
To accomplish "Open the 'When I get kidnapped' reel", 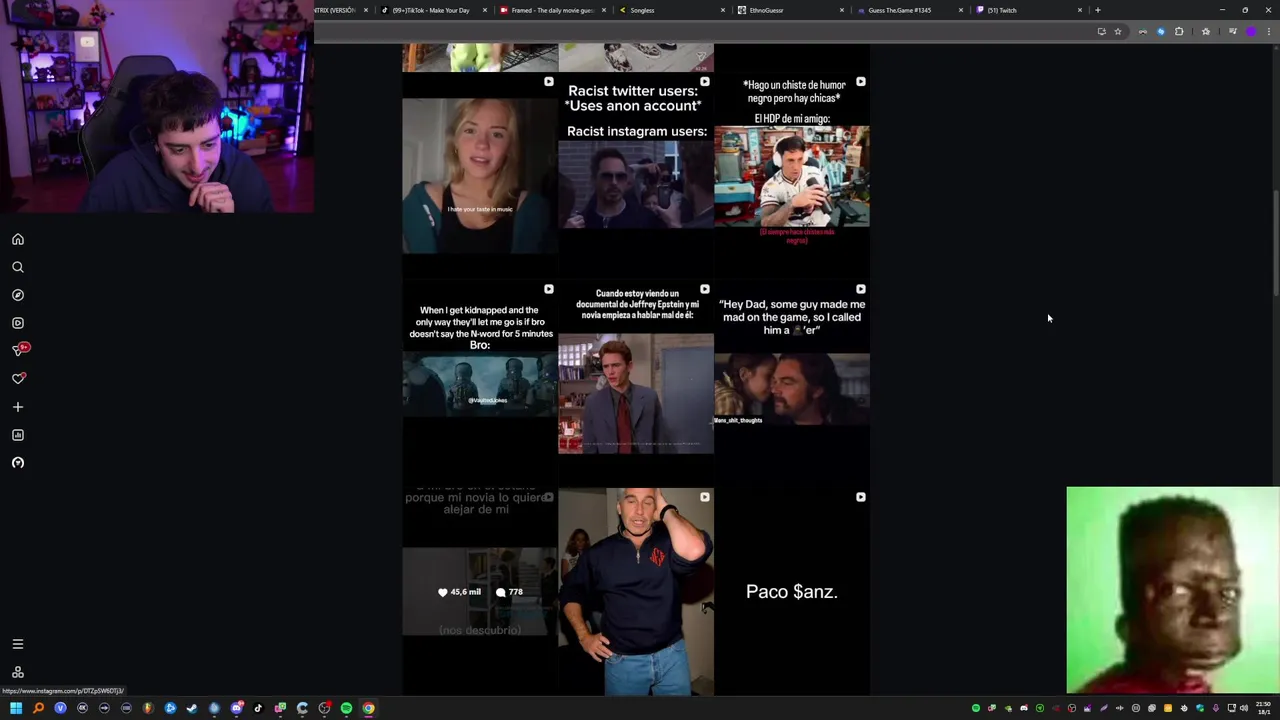I will pos(479,384).
